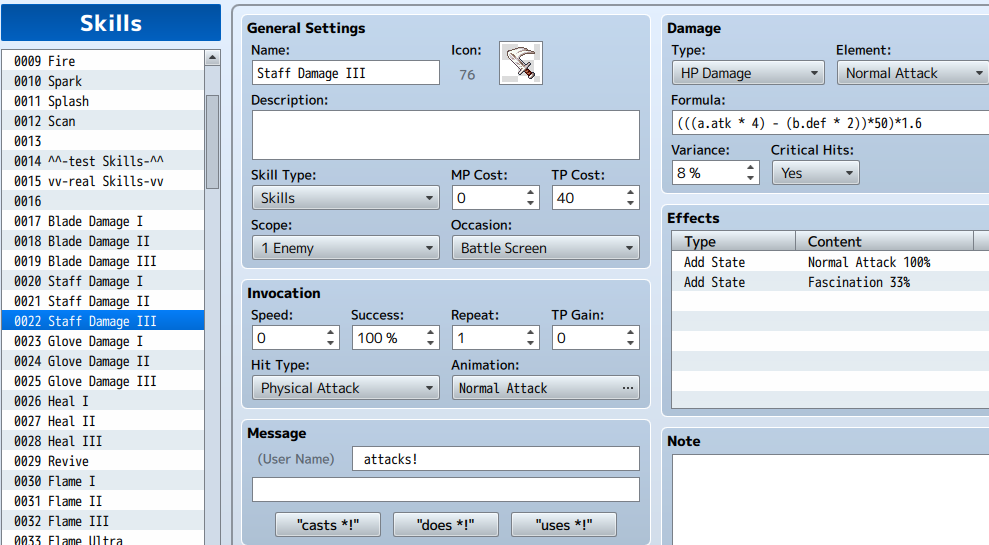Select skill 0017 Blade Damage I
Viewport: 989px width, 545px height.
point(103,221)
